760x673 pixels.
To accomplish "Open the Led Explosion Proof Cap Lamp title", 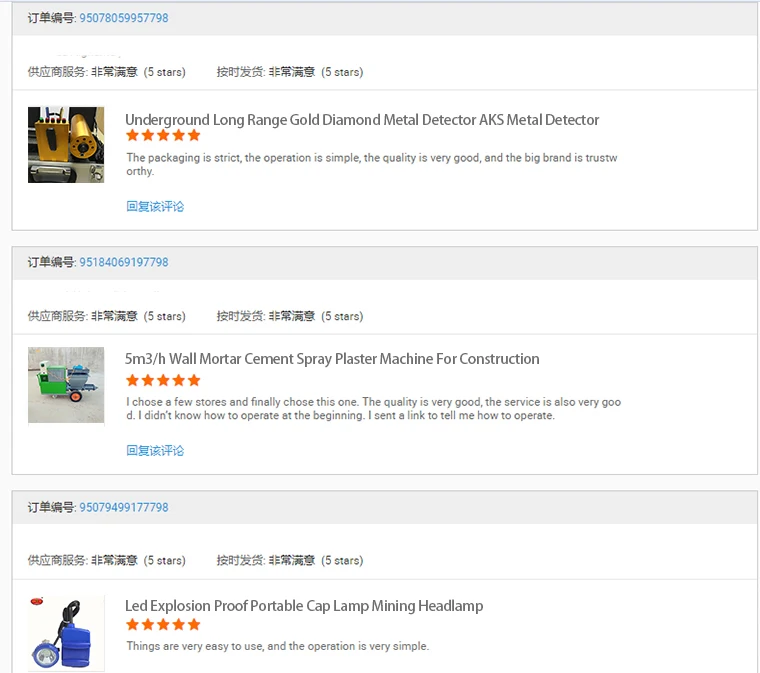I will [304, 606].
